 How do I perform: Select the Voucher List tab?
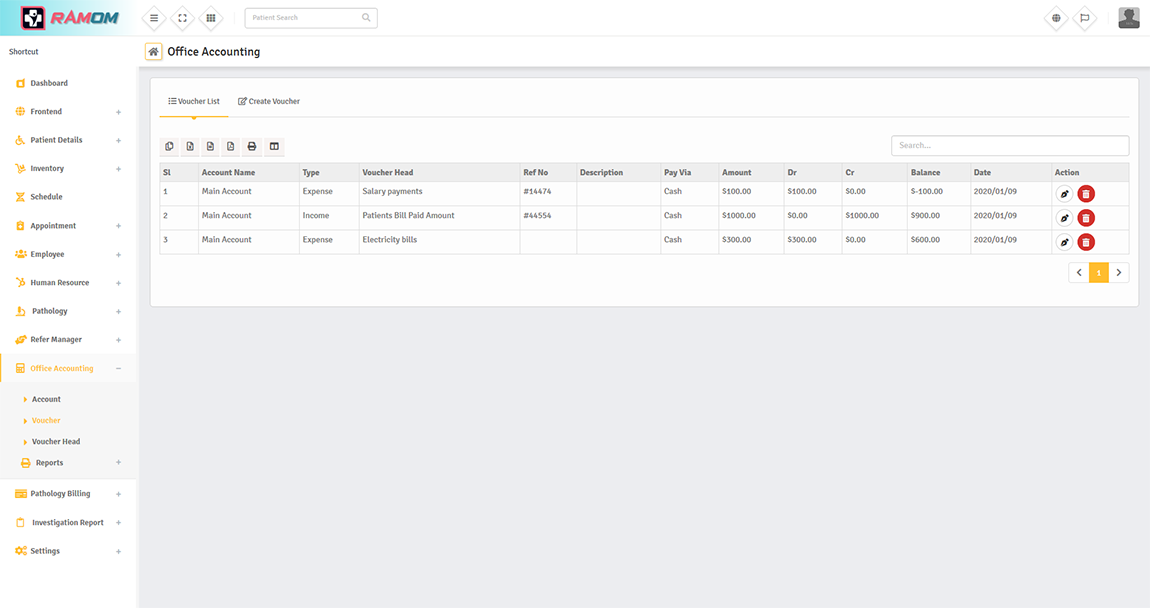click(x=194, y=101)
